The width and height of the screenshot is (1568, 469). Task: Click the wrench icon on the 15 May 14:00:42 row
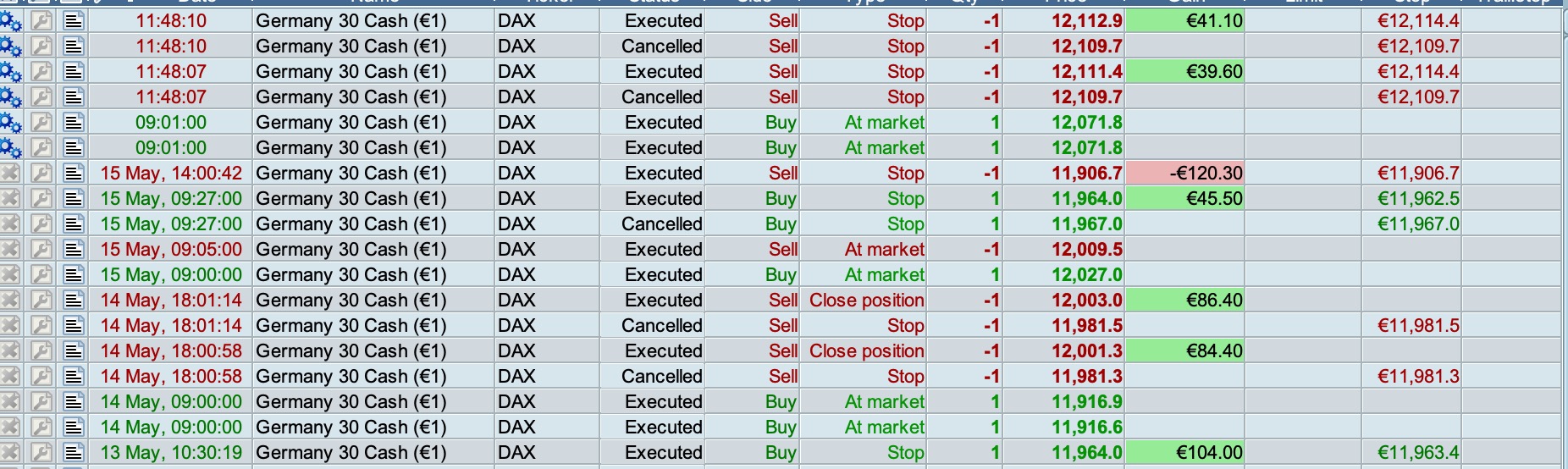41,174
